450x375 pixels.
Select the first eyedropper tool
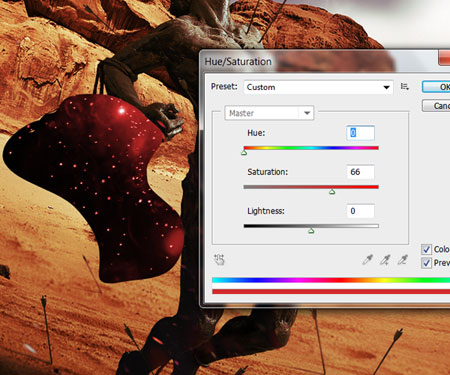[367, 260]
